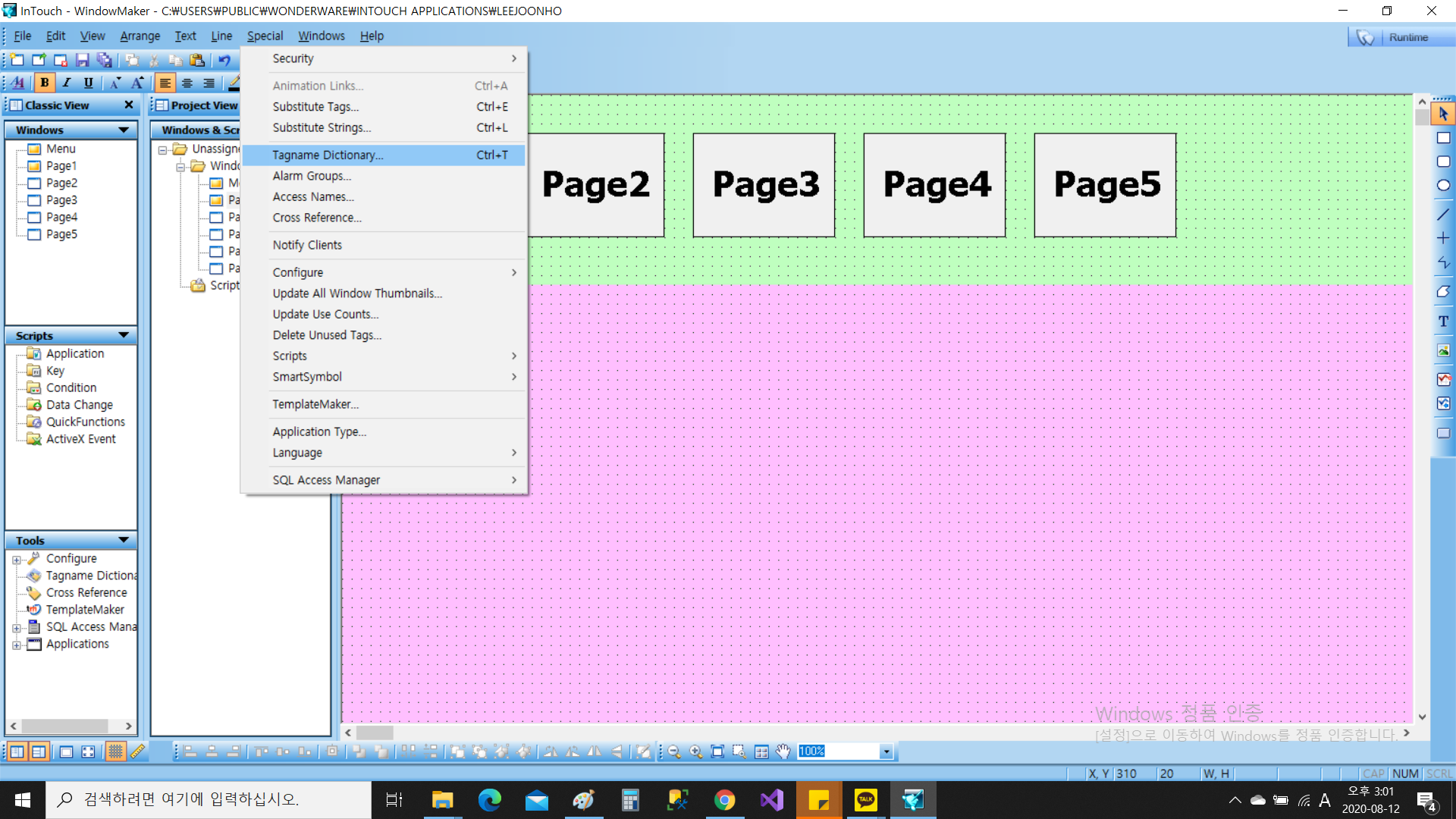
Task: Select the Polygon drawing tool
Action: [x=1443, y=292]
